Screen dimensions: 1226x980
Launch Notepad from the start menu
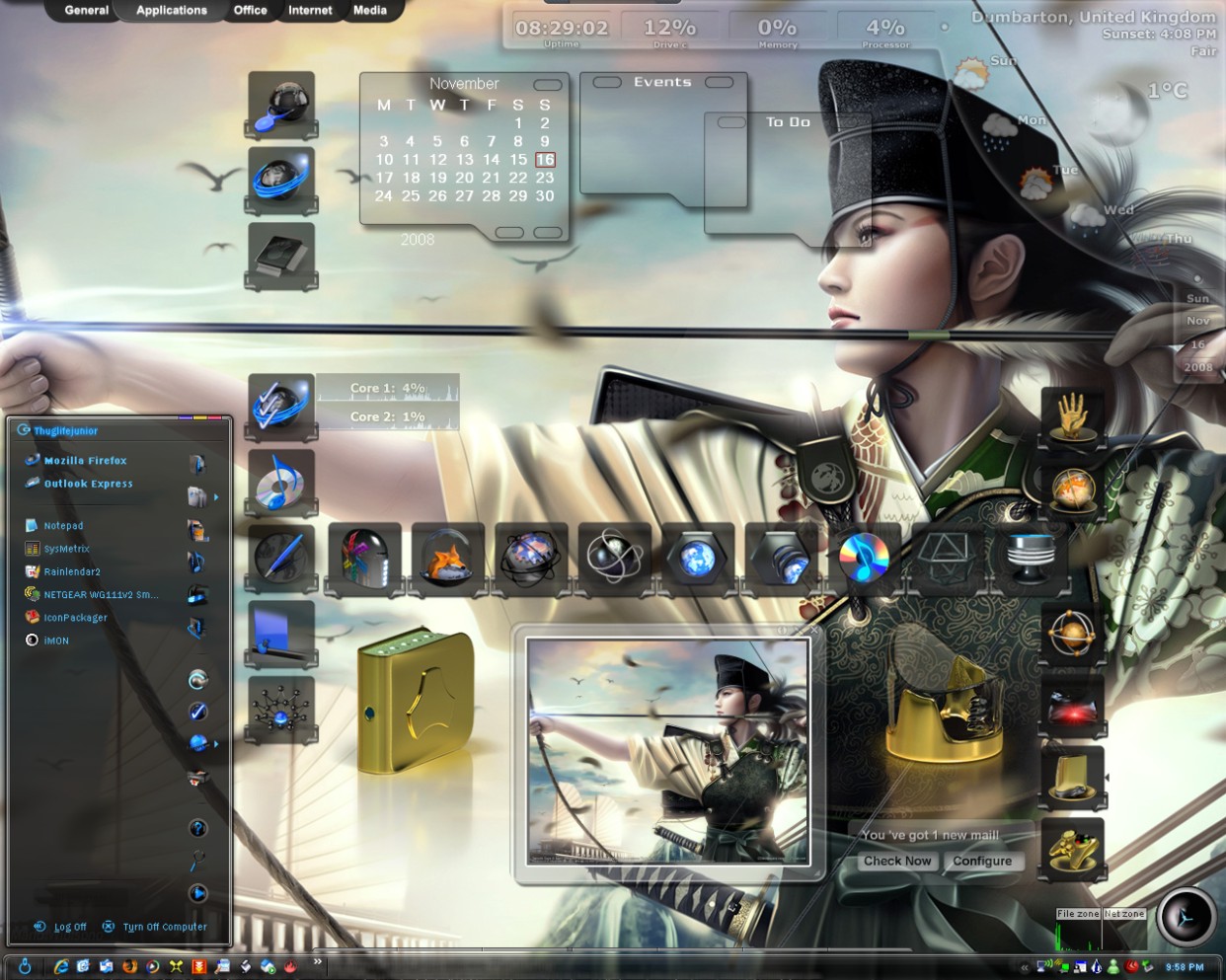tap(54, 526)
